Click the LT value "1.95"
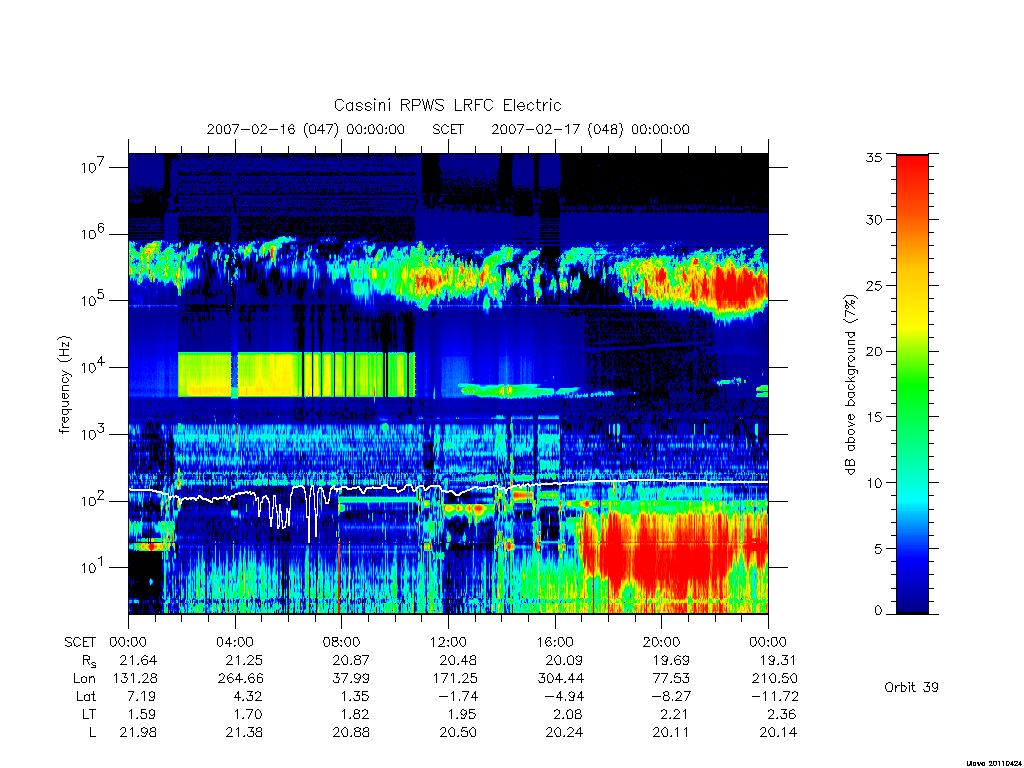The width and height of the screenshot is (1024, 768). point(462,714)
